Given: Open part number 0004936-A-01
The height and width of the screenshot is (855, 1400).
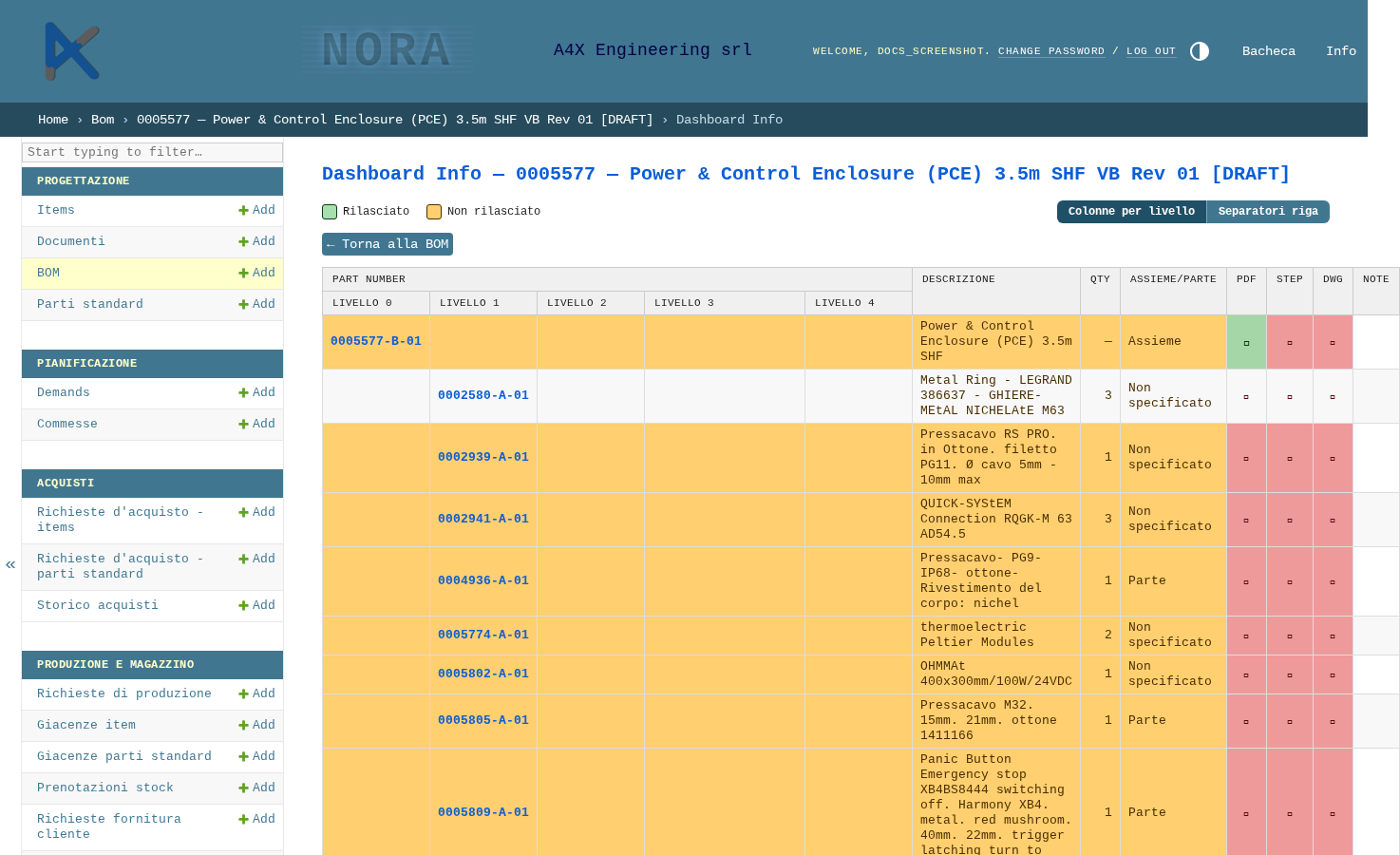Looking at the screenshot, I should (483, 580).
